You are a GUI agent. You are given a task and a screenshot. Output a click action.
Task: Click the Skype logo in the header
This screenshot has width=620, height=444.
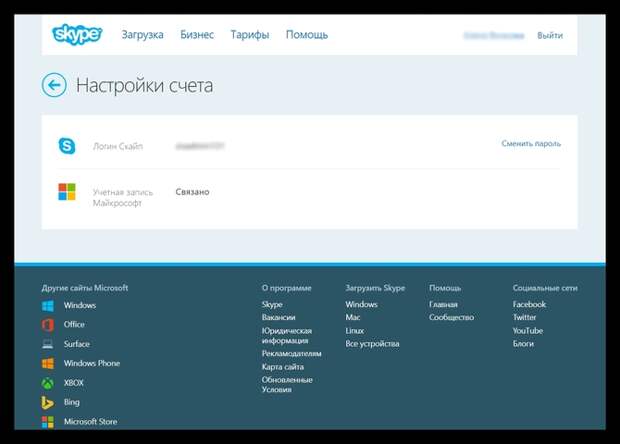pyautogui.click(x=77, y=34)
